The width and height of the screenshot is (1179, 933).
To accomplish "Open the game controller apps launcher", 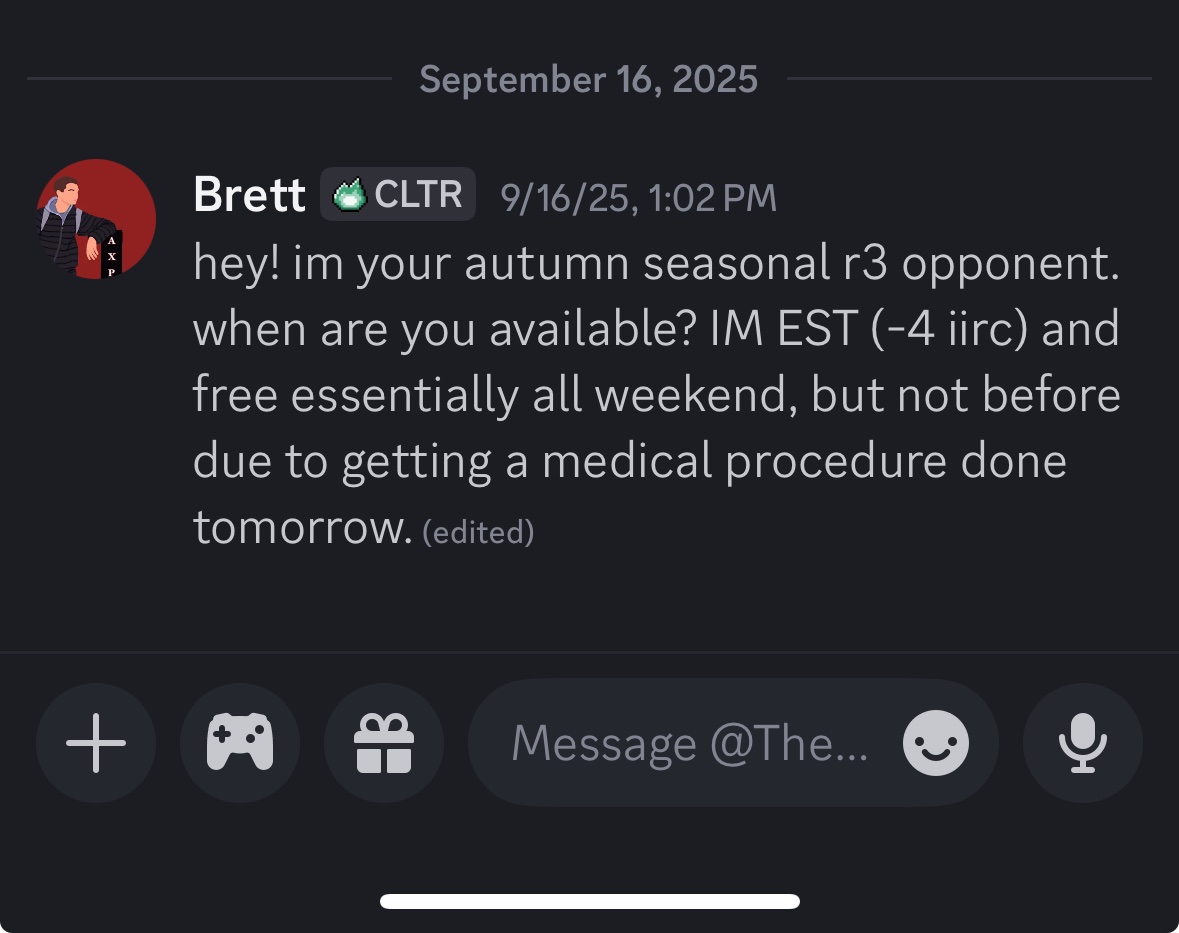I will point(240,743).
